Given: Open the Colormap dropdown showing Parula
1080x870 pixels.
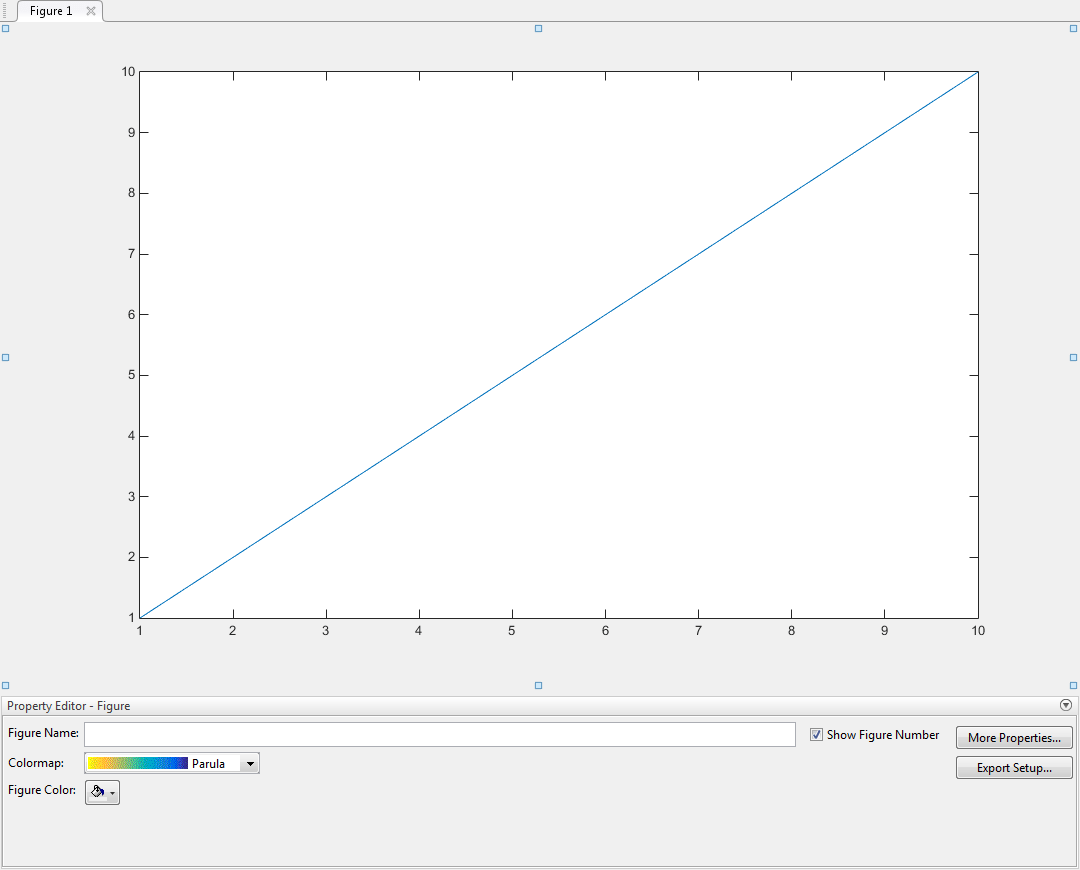Looking at the screenshot, I should point(249,763).
